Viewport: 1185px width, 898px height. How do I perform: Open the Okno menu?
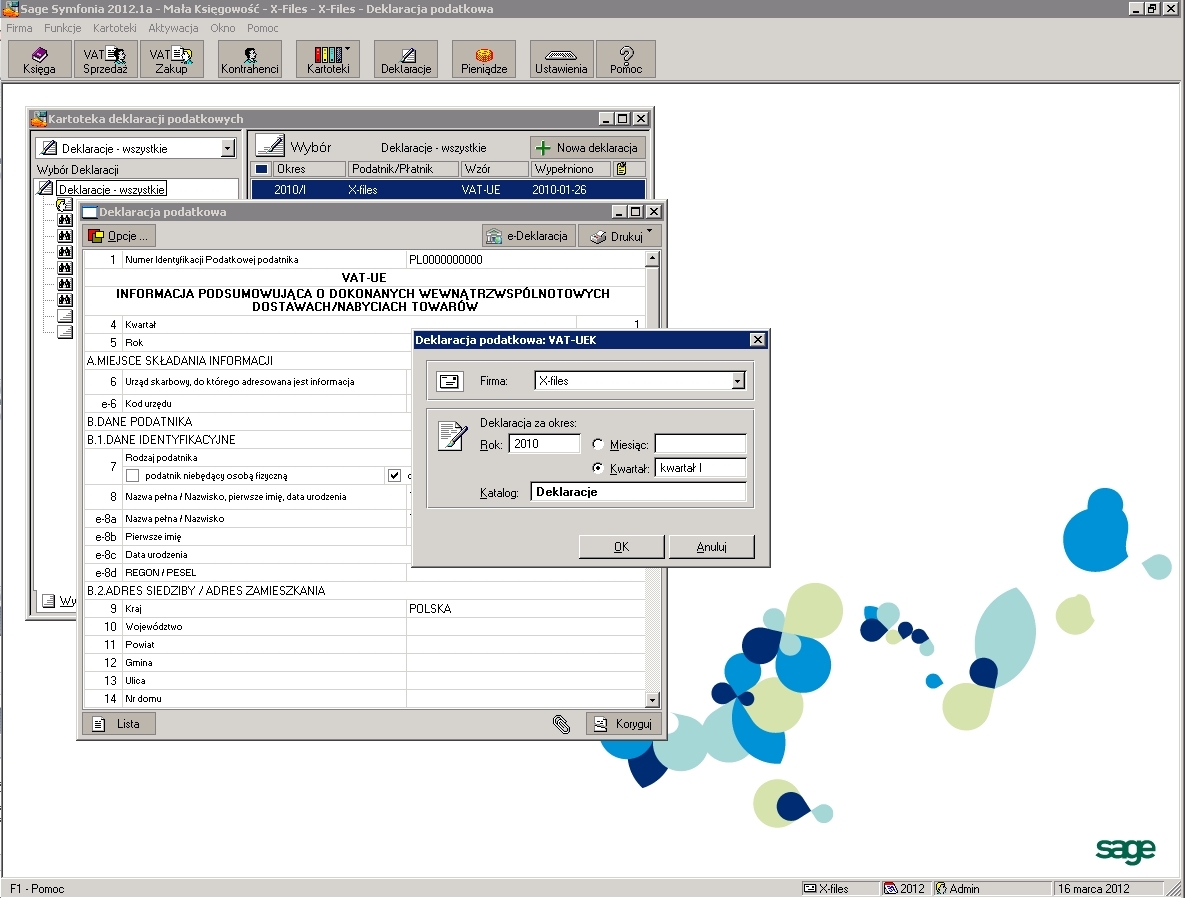(223, 28)
